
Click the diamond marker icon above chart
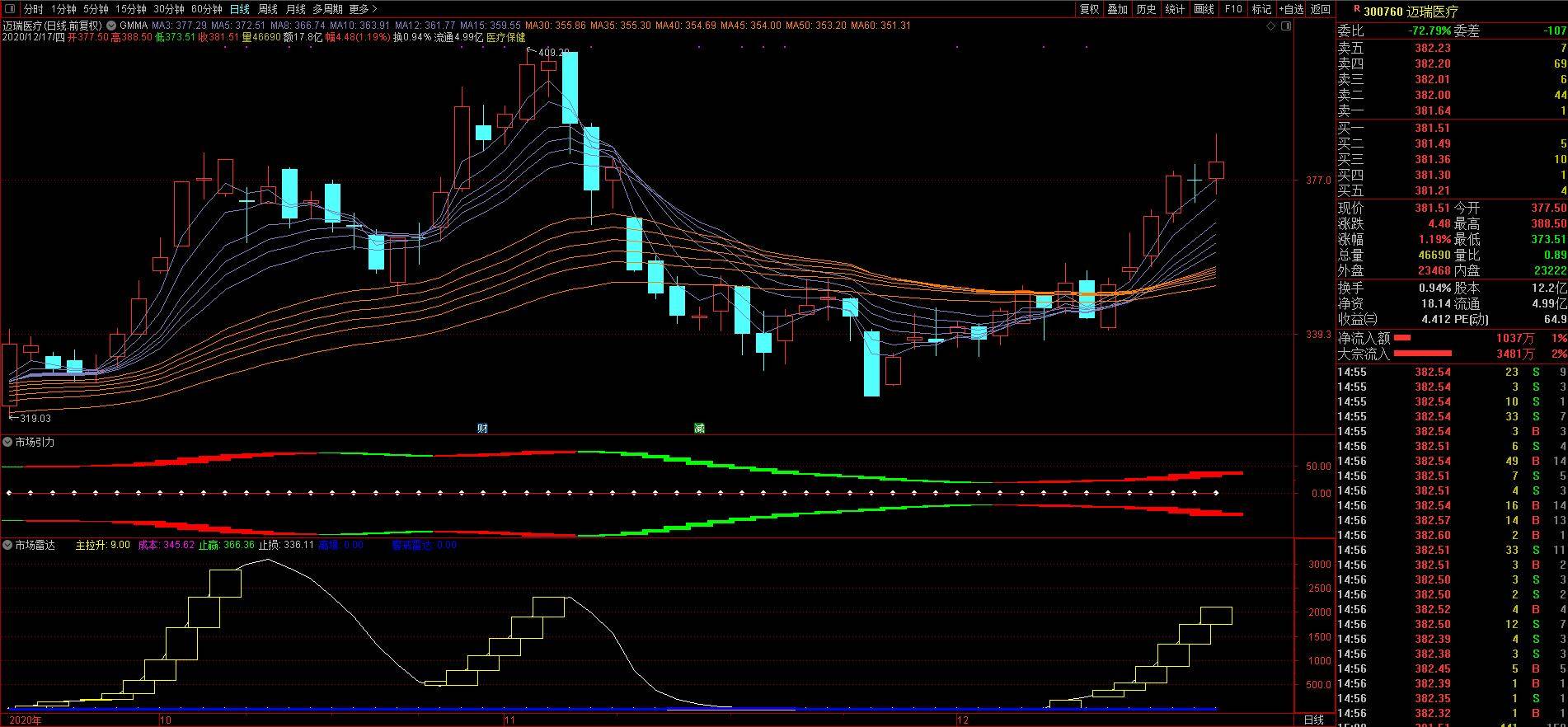(x=1271, y=26)
